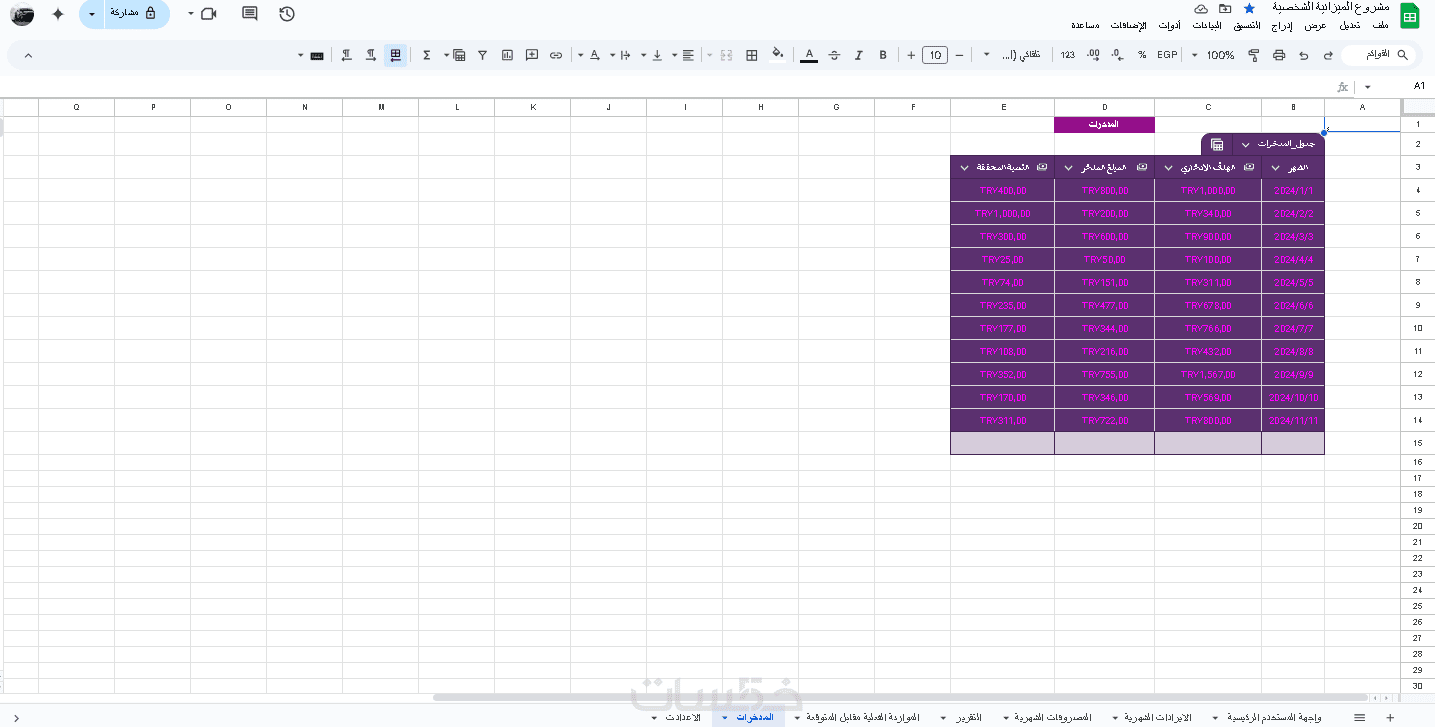Open the 123 number formats menu
This screenshot has width=1435, height=727.
[1068, 55]
